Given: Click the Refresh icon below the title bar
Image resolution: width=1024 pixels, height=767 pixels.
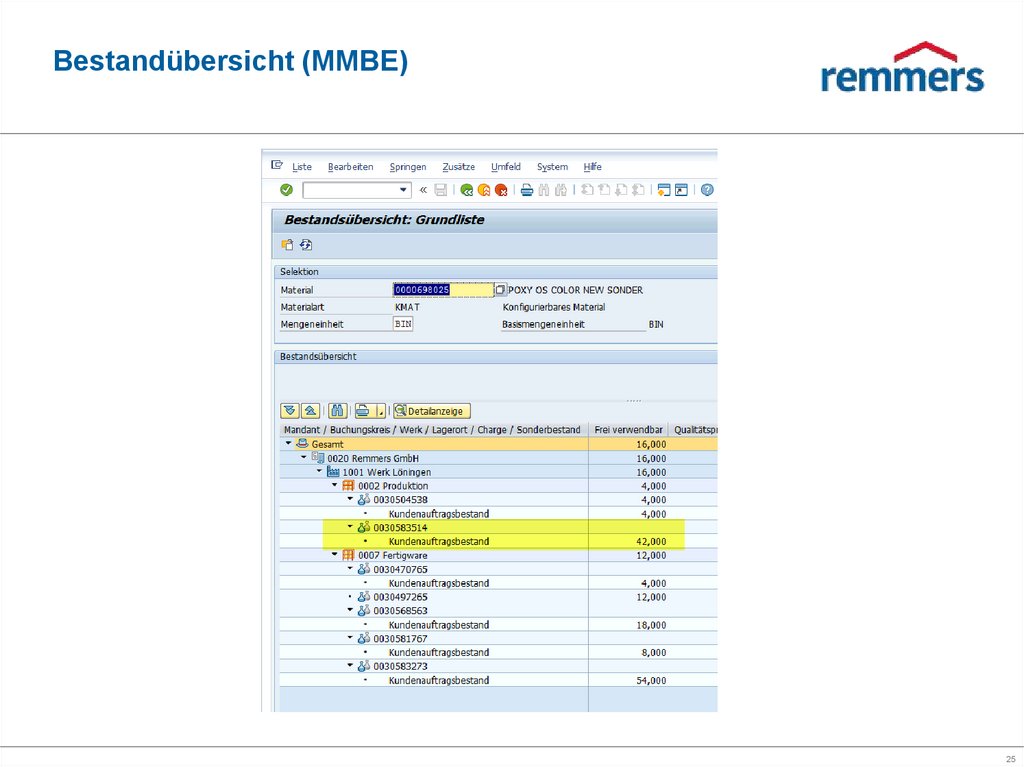Looking at the screenshot, I should [305, 244].
